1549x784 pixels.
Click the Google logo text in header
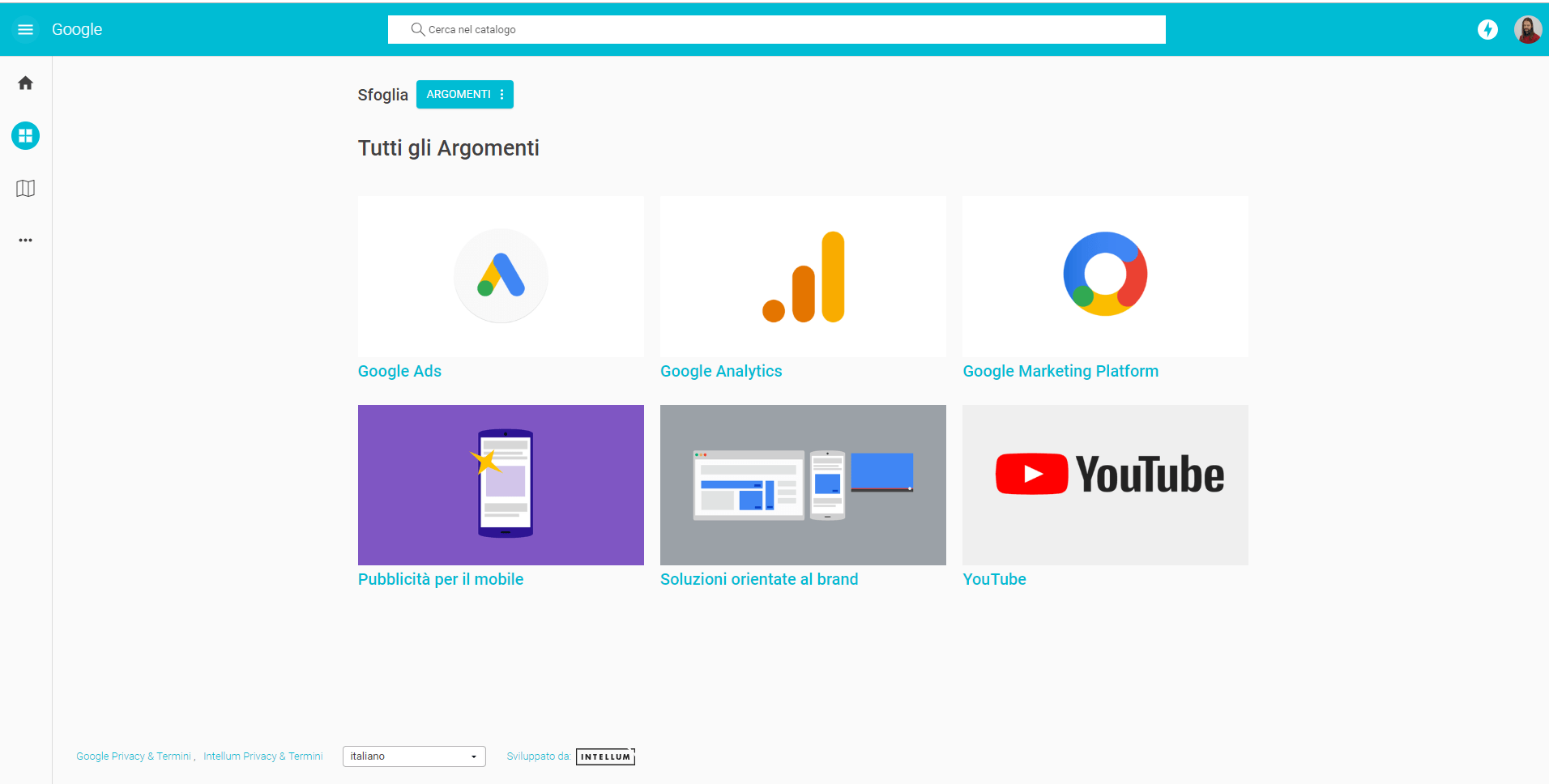click(x=77, y=30)
